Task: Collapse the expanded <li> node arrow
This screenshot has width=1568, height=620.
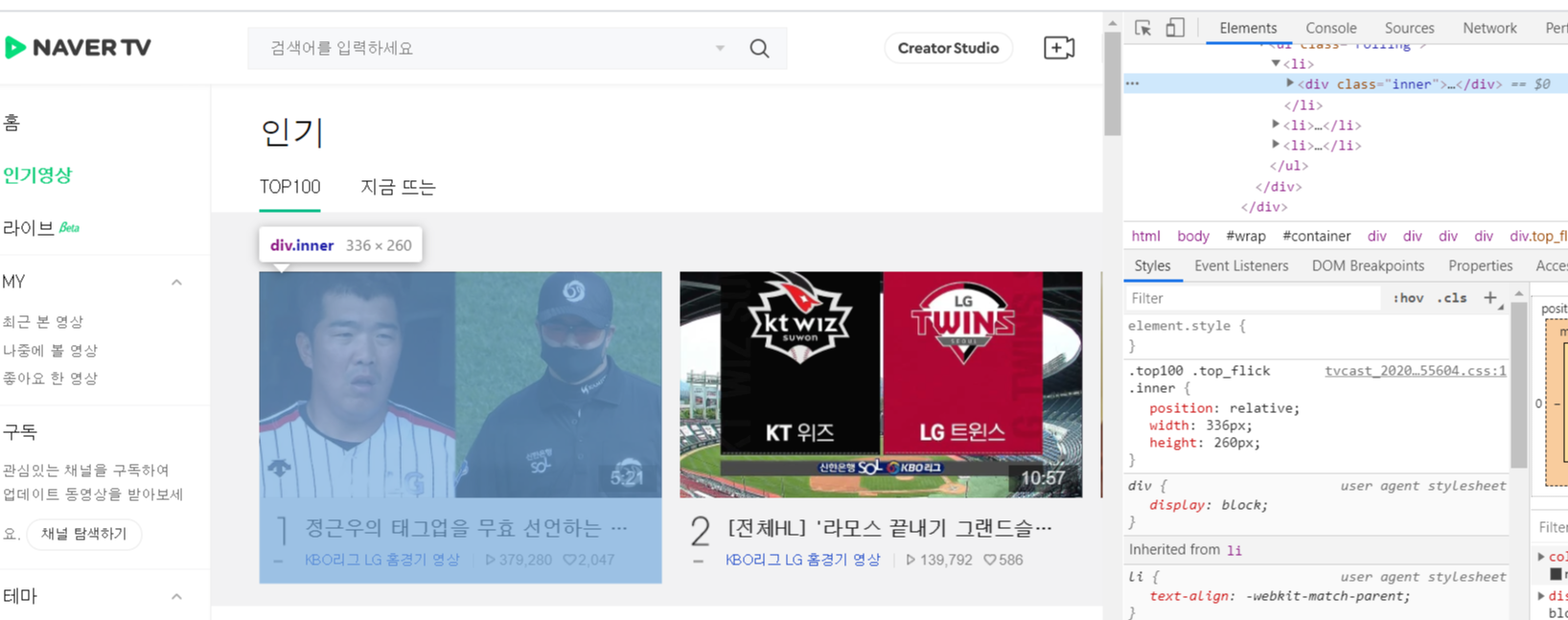Action: point(1276,63)
